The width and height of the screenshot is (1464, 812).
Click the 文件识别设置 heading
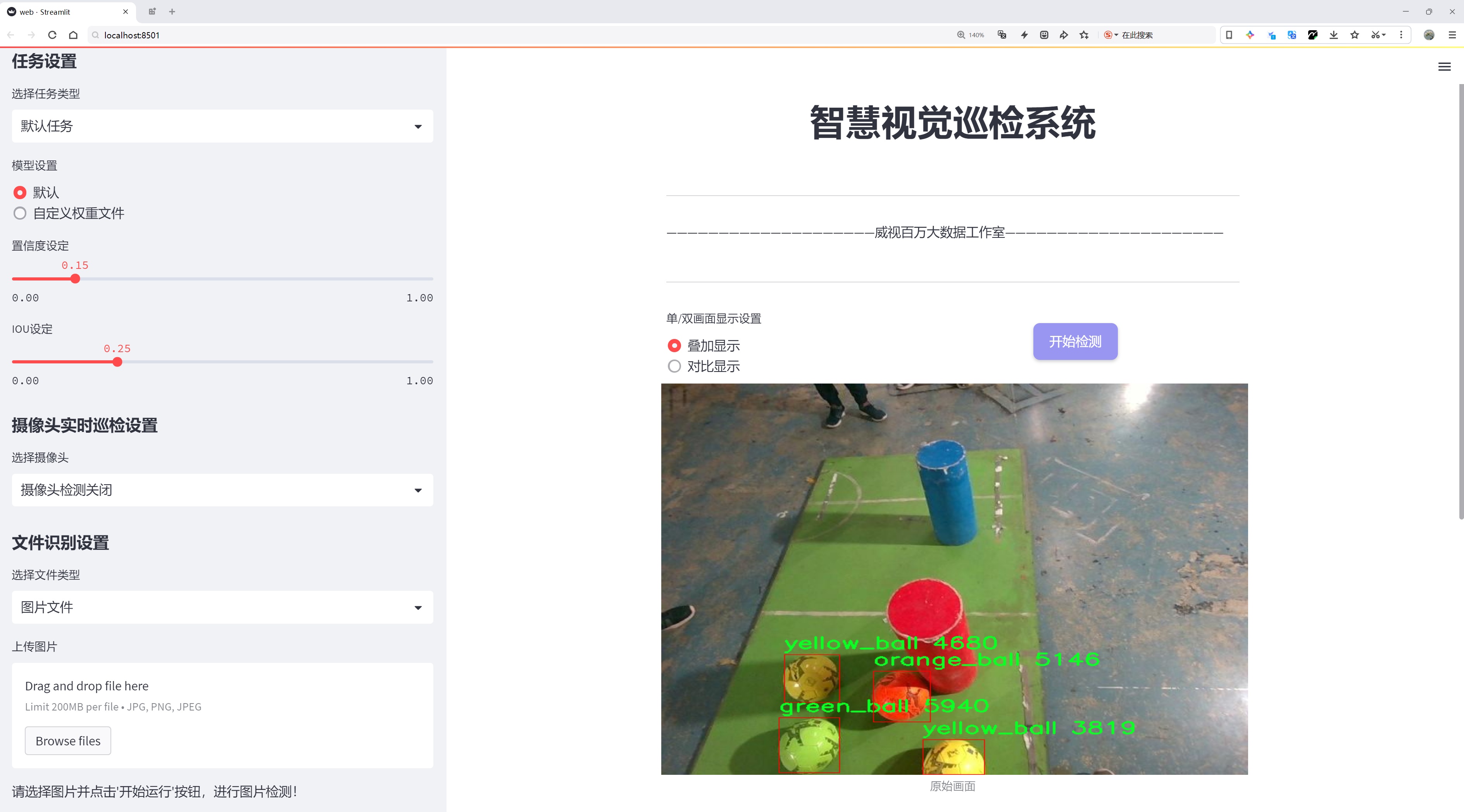click(60, 543)
